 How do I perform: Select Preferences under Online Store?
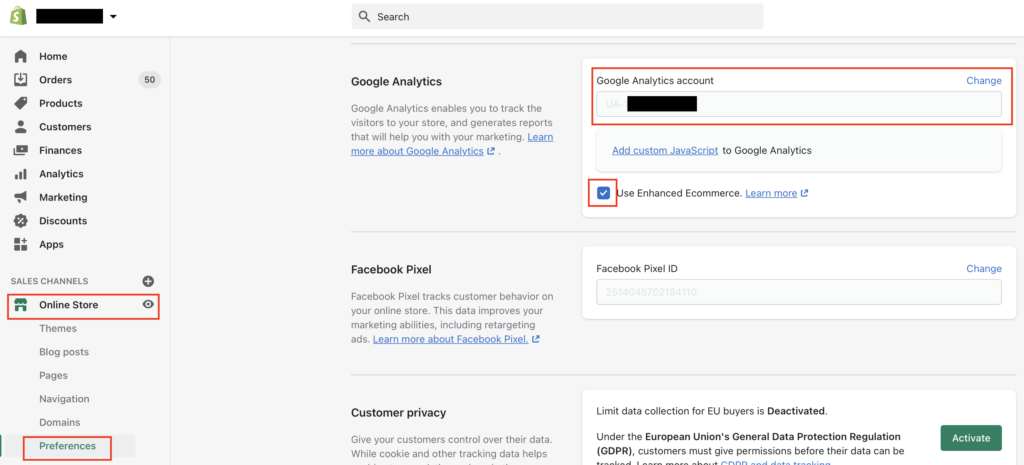(x=67, y=446)
